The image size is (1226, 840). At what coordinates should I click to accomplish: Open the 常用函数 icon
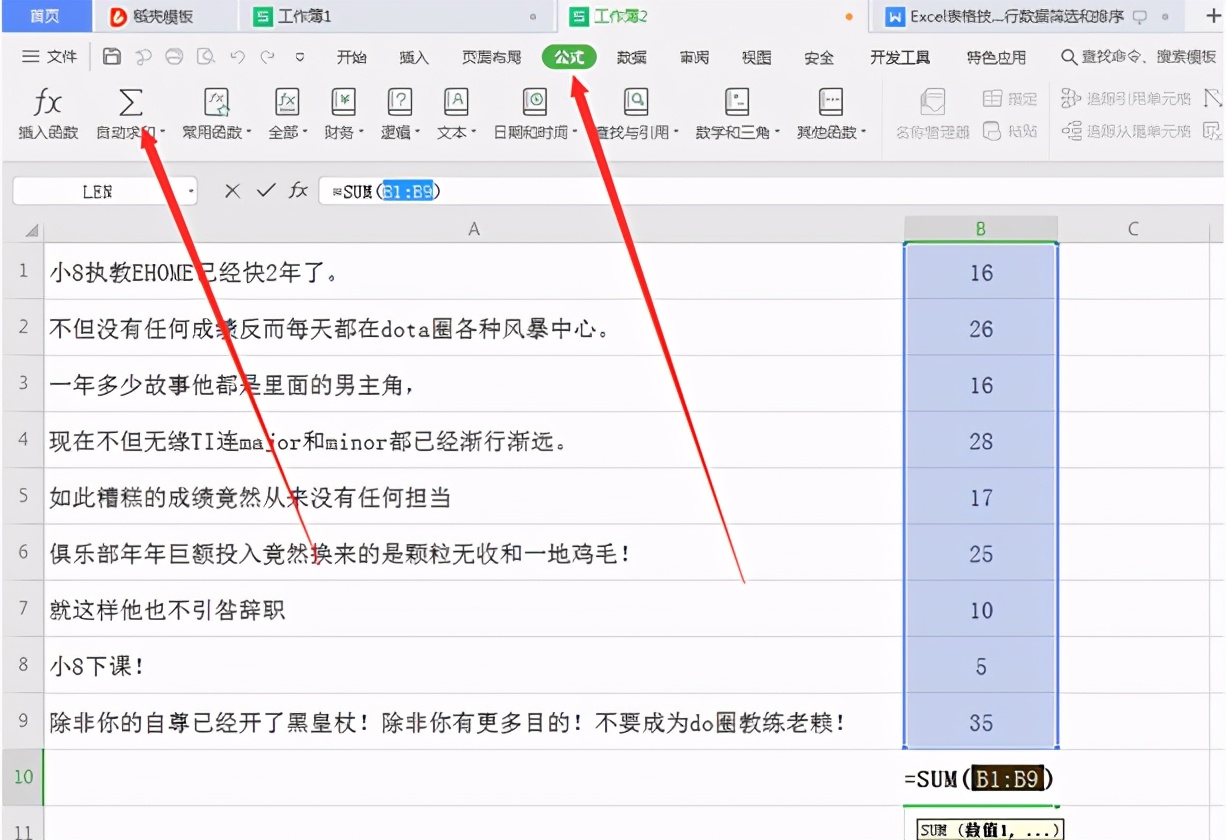[x=217, y=101]
